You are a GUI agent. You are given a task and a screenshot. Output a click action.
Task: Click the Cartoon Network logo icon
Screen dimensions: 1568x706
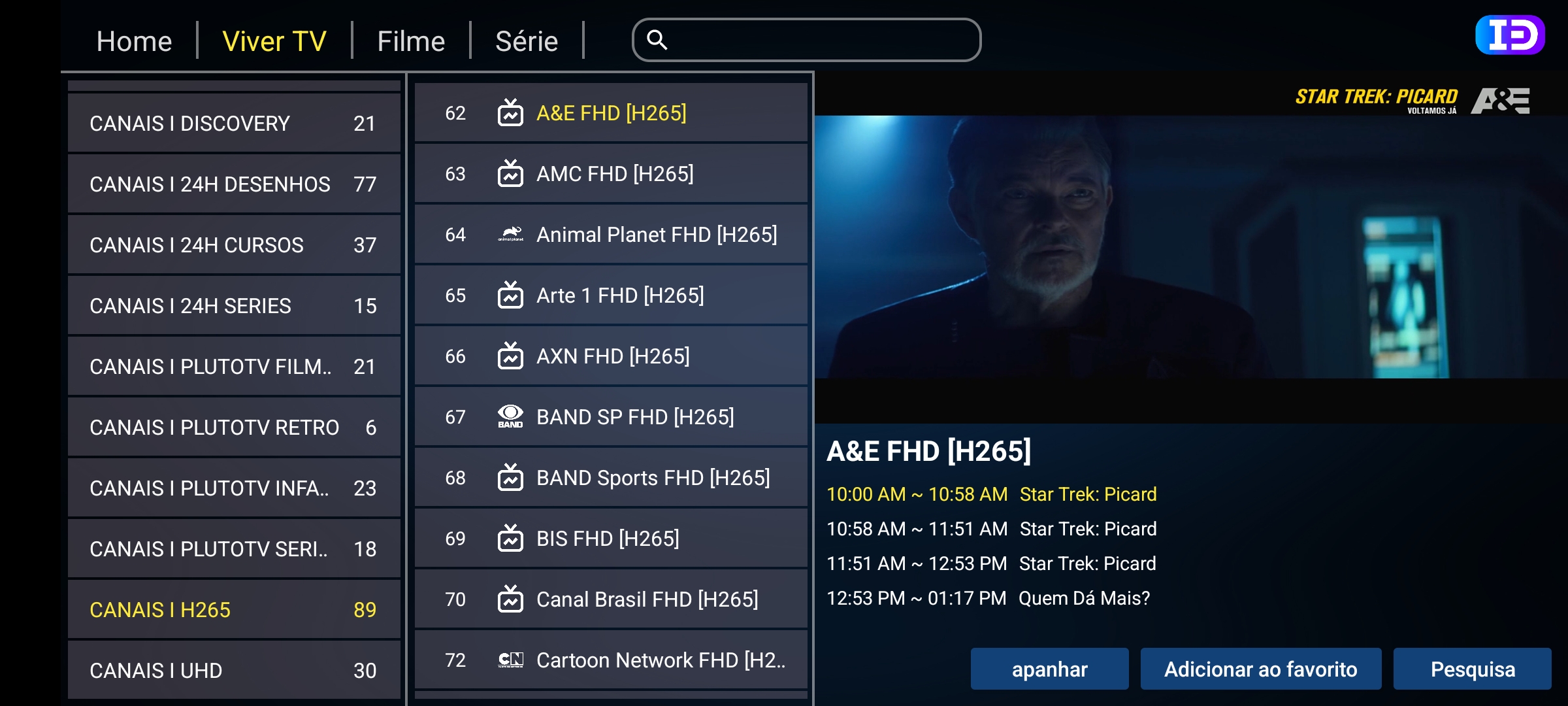tap(510, 660)
